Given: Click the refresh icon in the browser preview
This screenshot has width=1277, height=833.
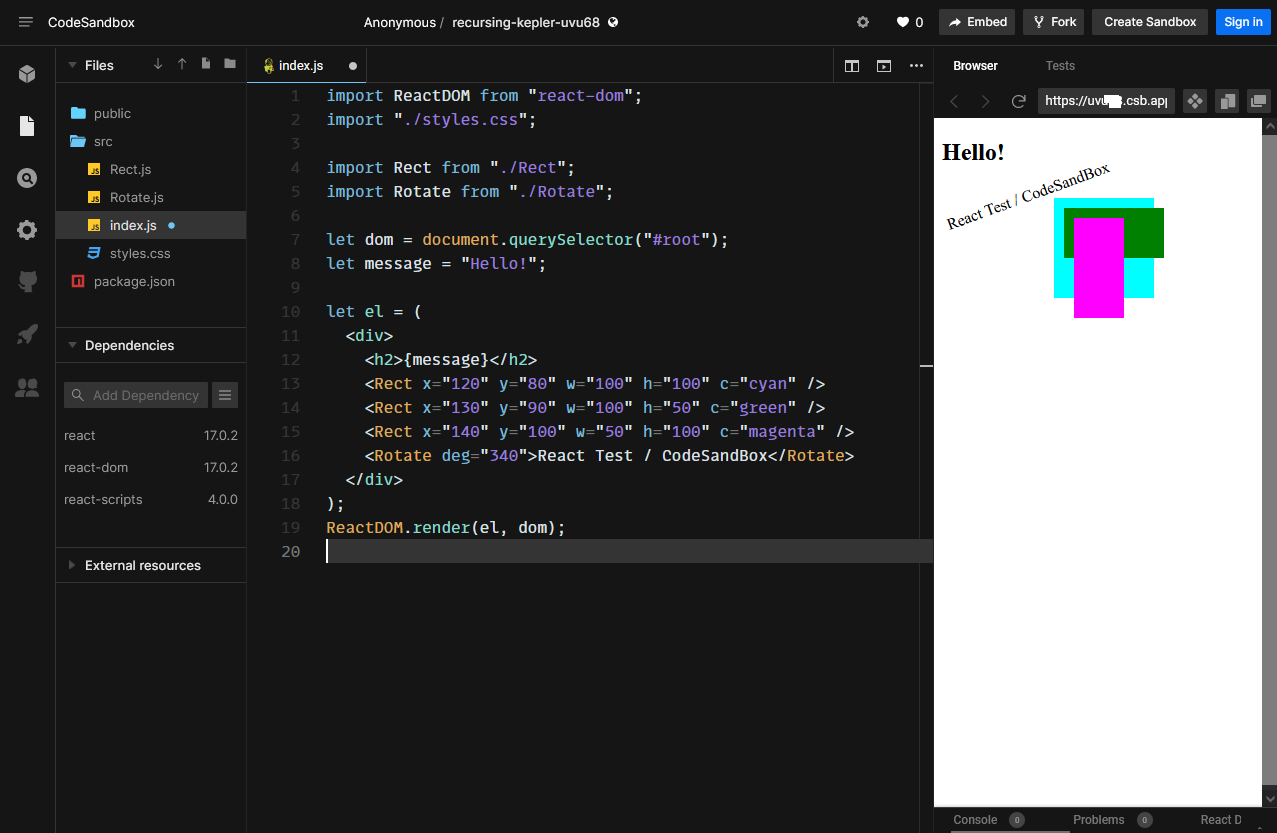Looking at the screenshot, I should coord(1019,101).
